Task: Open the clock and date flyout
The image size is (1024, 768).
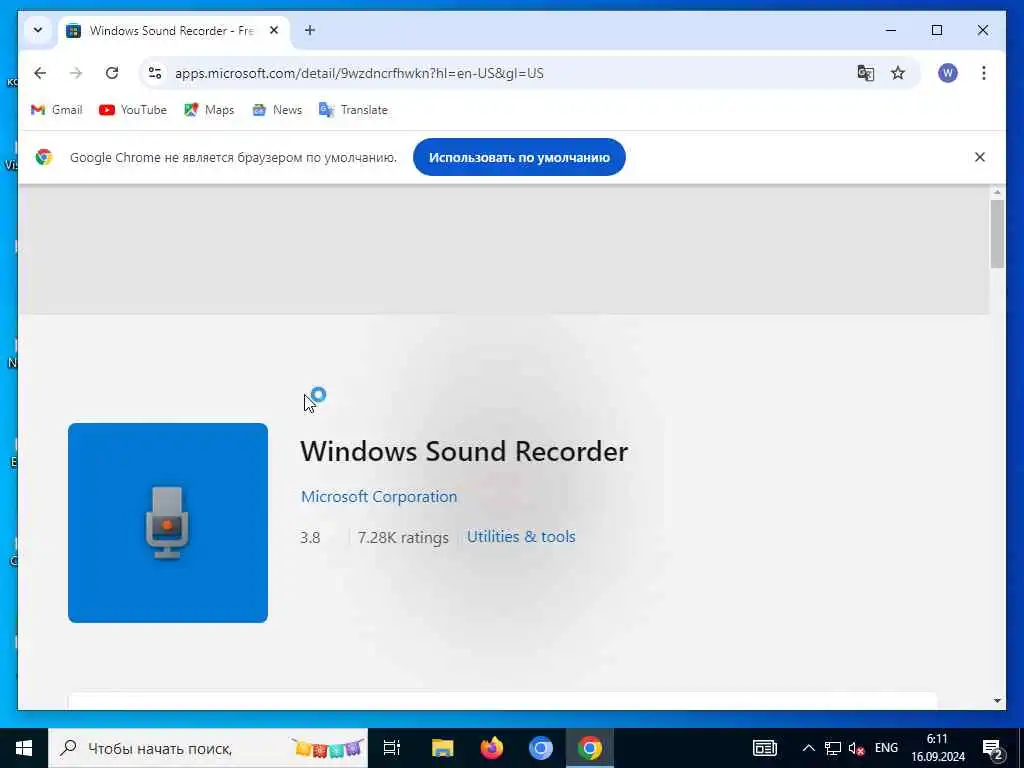Action: coord(938,748)
